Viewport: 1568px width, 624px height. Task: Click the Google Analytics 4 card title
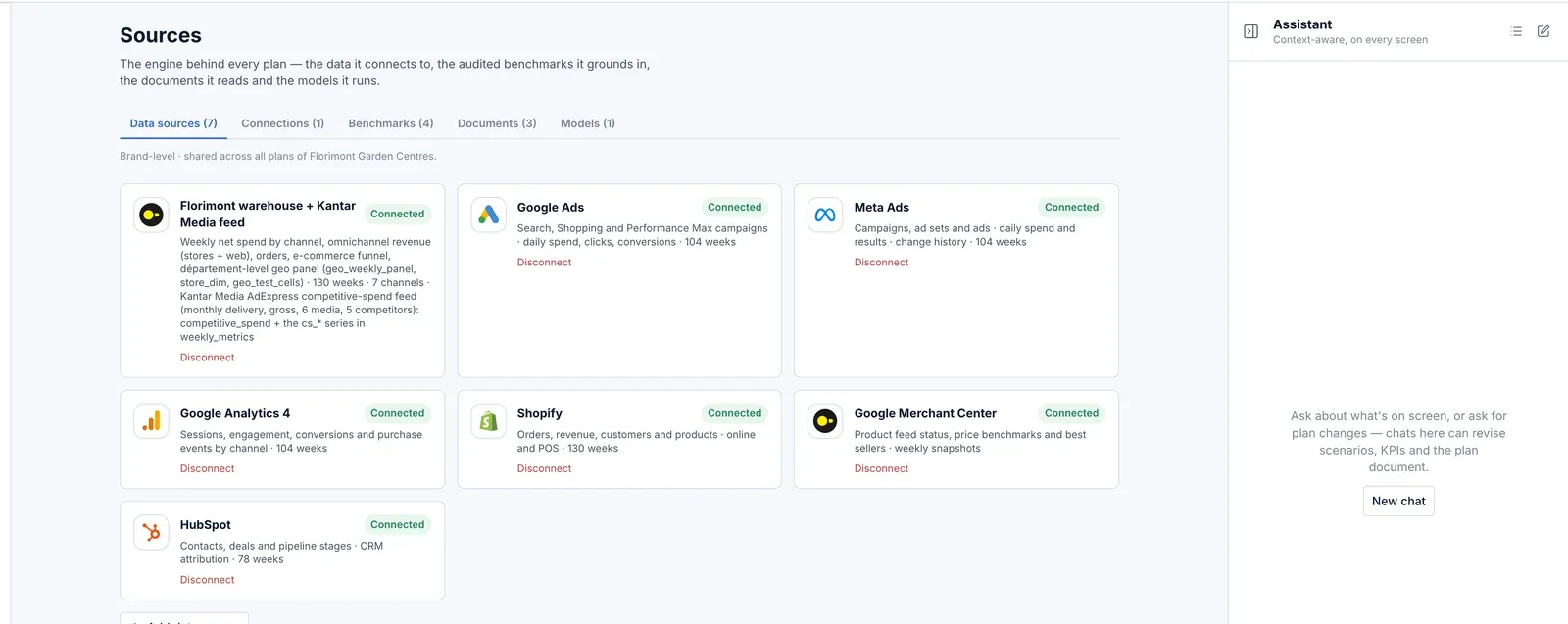(235, 413)
